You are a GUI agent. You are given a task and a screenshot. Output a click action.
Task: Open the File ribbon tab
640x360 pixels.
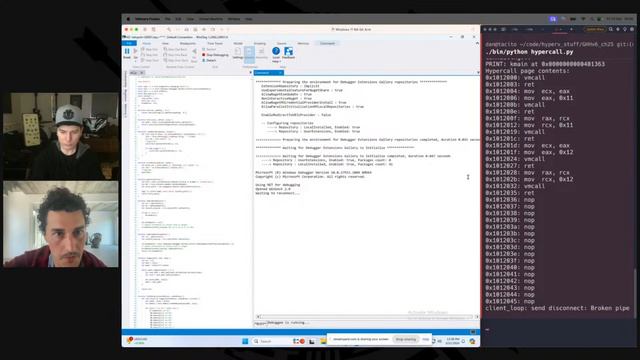pos(129,43)
